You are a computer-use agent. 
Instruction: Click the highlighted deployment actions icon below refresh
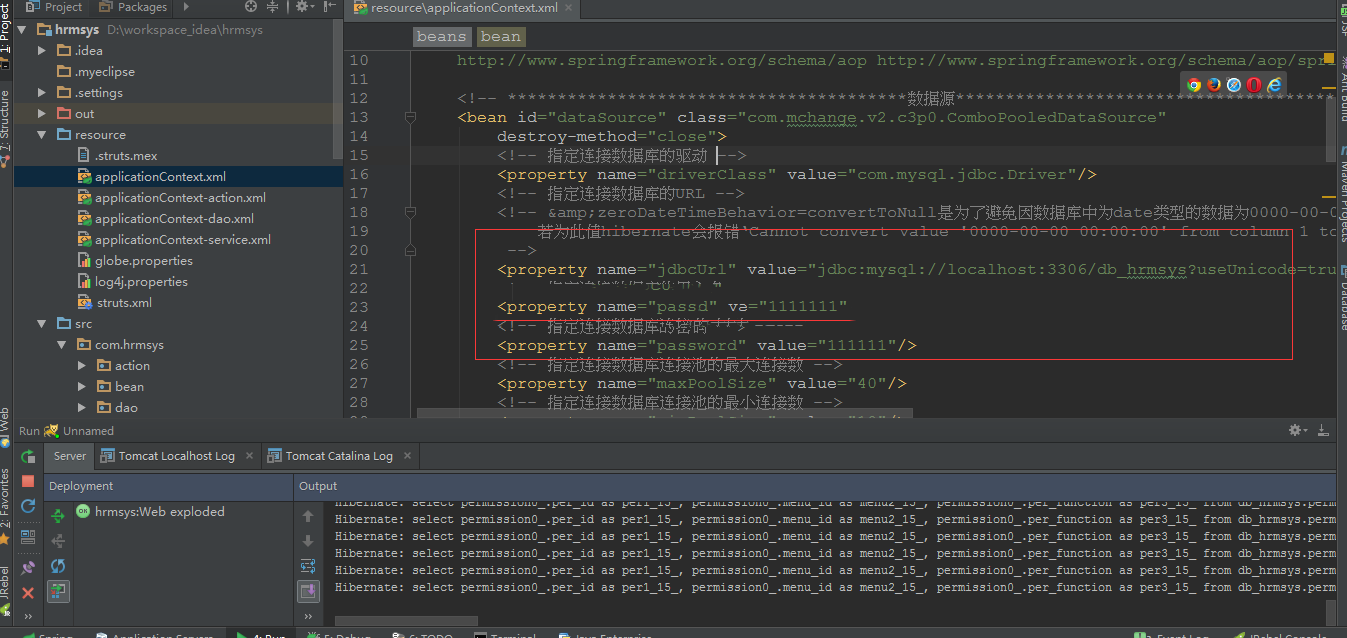tap(58, 592)
